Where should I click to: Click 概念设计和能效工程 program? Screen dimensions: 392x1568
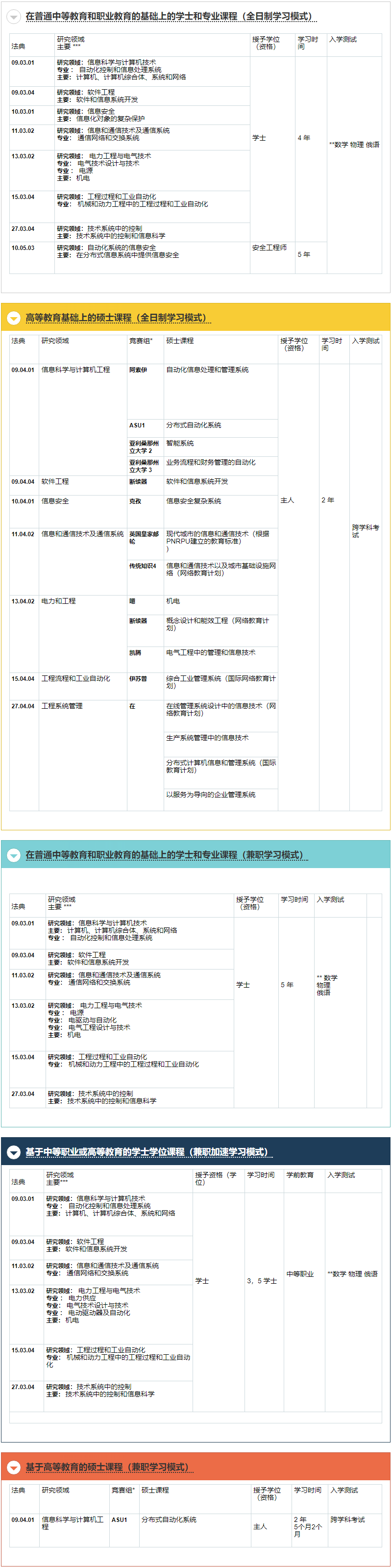coord(218,624)
